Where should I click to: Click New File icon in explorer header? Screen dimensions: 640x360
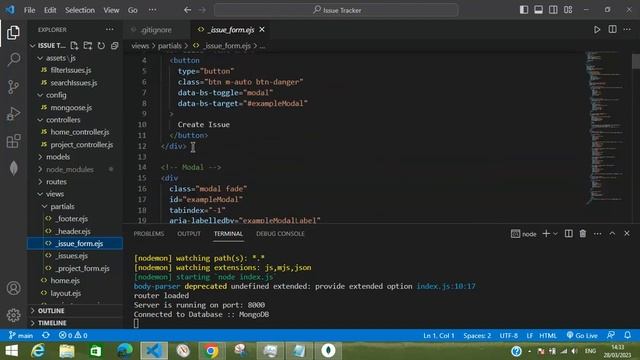coord(74,46)
